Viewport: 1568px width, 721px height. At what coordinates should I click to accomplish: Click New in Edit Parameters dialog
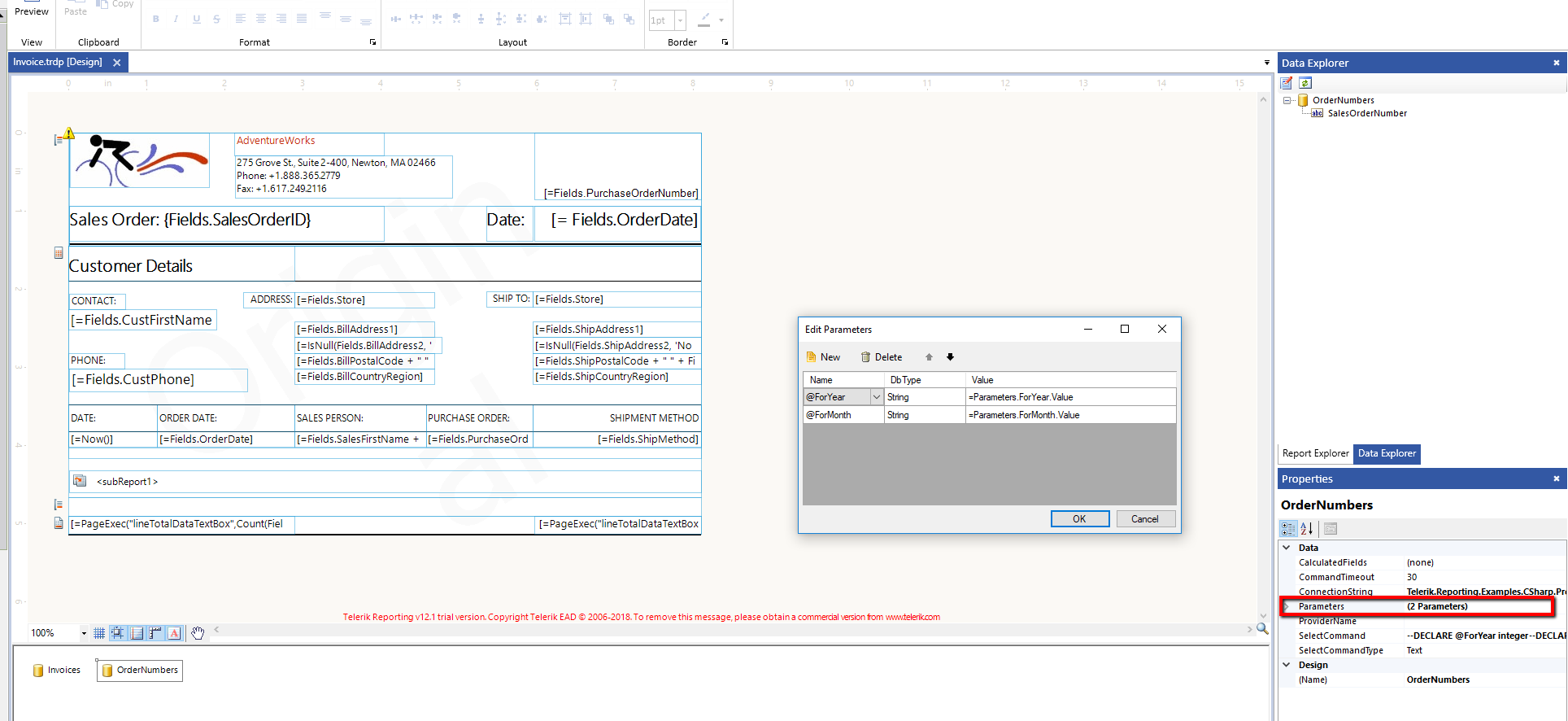coord(823,357)
